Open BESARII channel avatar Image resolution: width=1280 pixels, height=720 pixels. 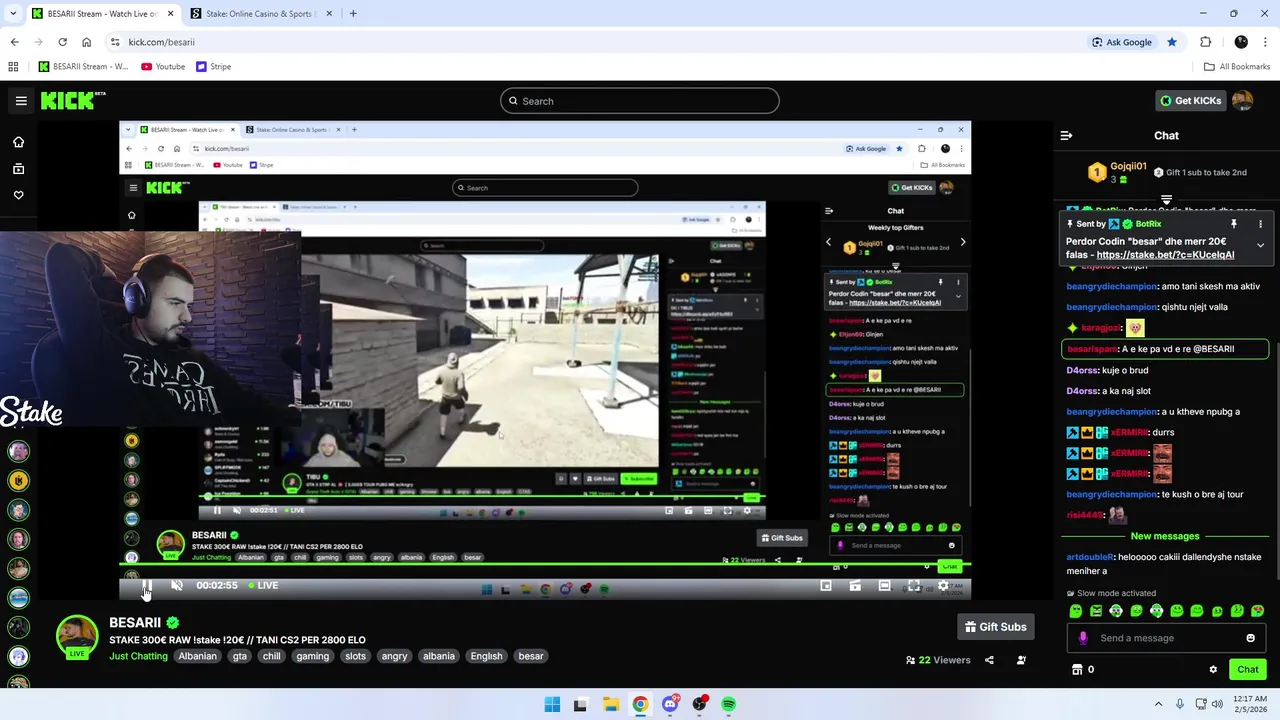click(77, 637)
